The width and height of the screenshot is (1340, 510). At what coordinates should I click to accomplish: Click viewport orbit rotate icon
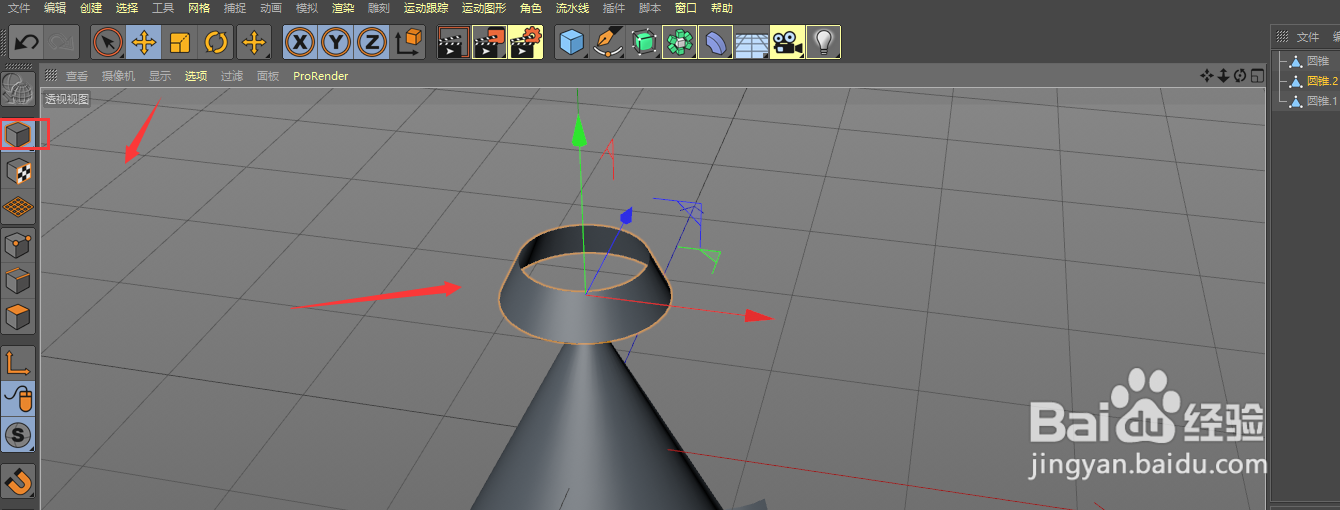[1240, 75]
